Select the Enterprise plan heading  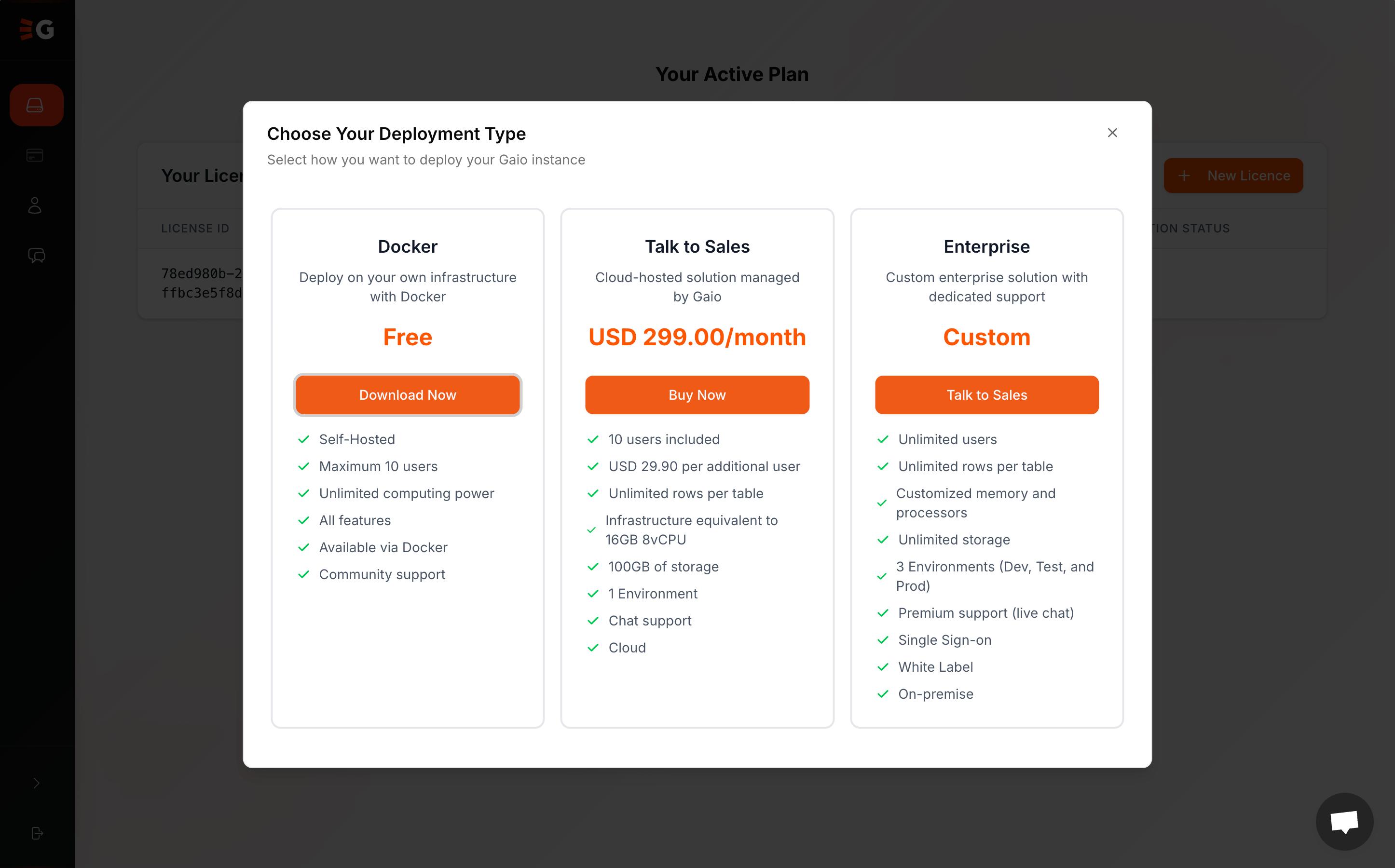[x=986, y=247]
